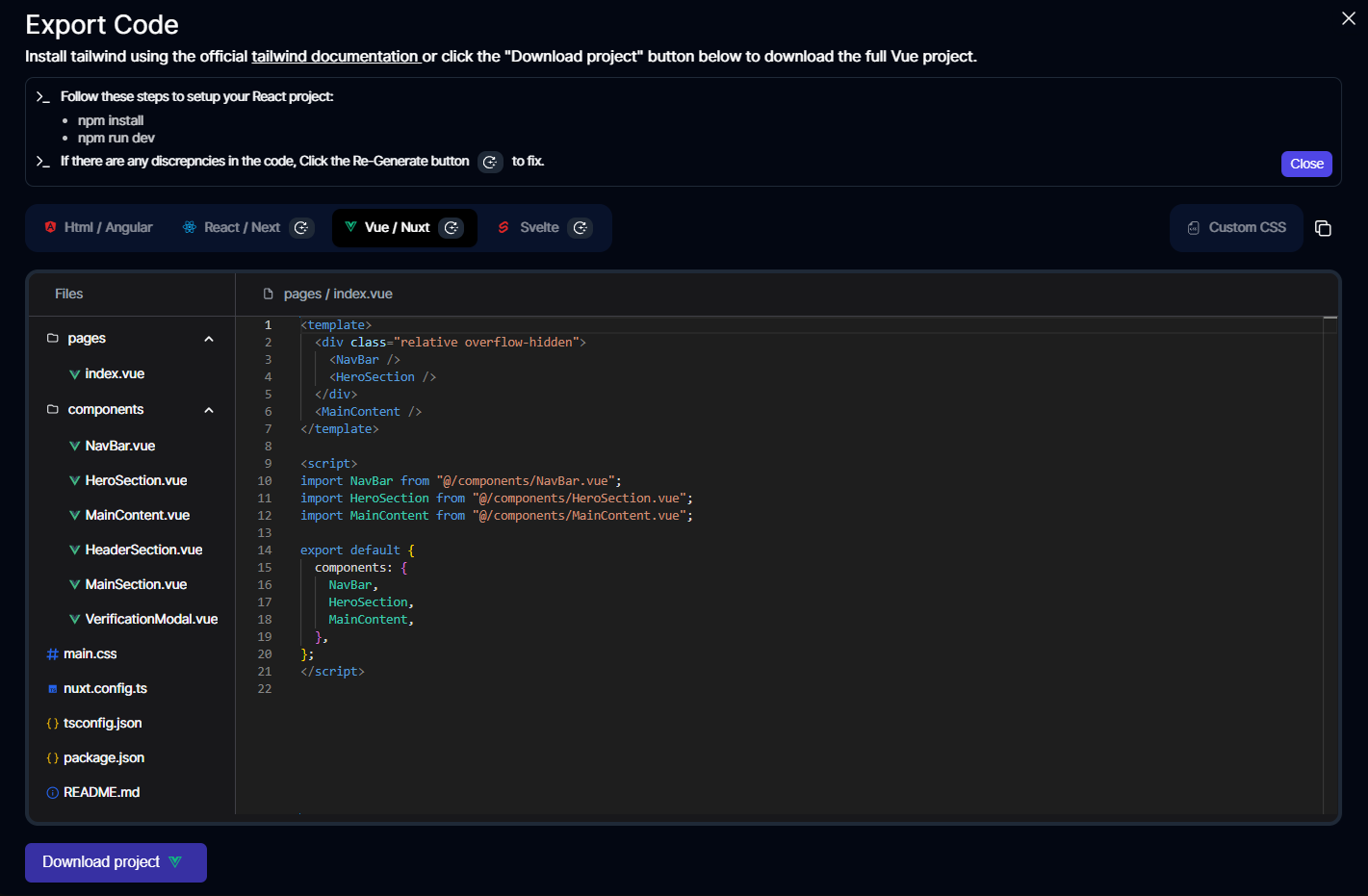Regenerate the Vue / Nuxt code
The height and width of the screenshot is (896, 1368).
pos(451,228)
